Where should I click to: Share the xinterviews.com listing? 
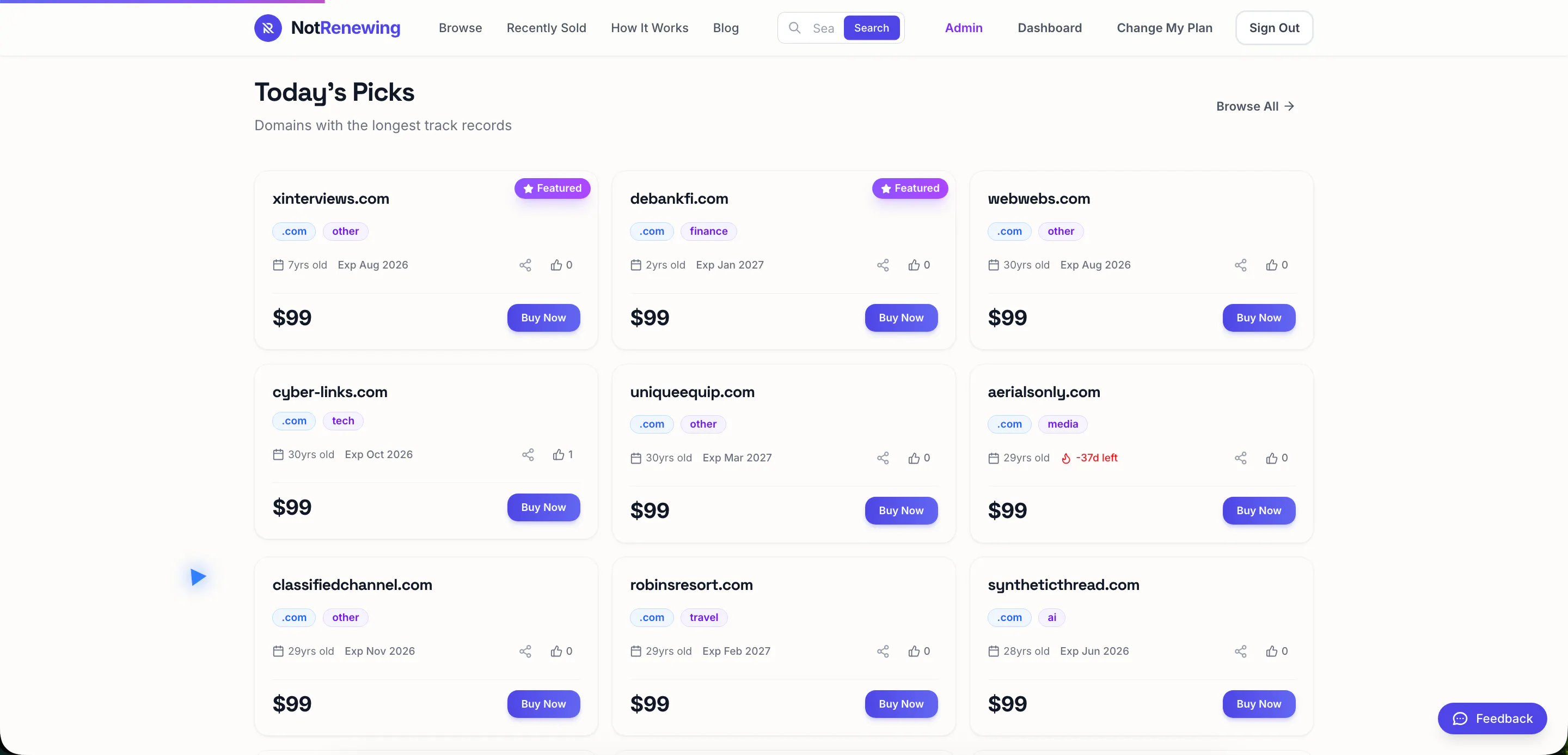pos(525,265)
